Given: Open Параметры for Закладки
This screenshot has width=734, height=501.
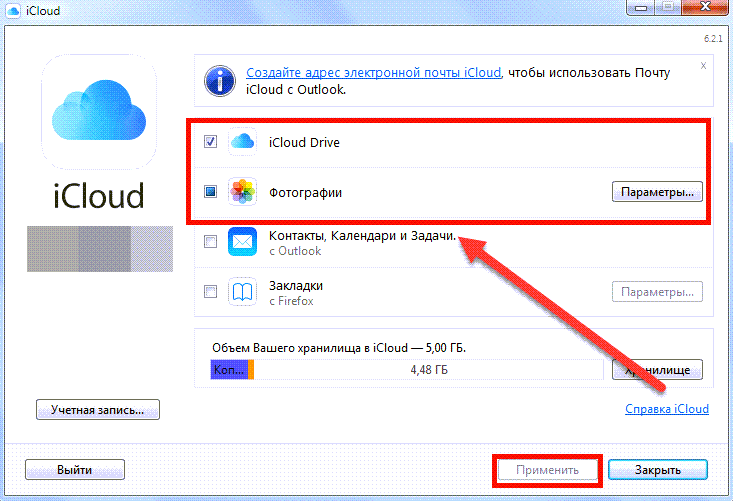Looking at the screenshot, I should tap(657, 292).
